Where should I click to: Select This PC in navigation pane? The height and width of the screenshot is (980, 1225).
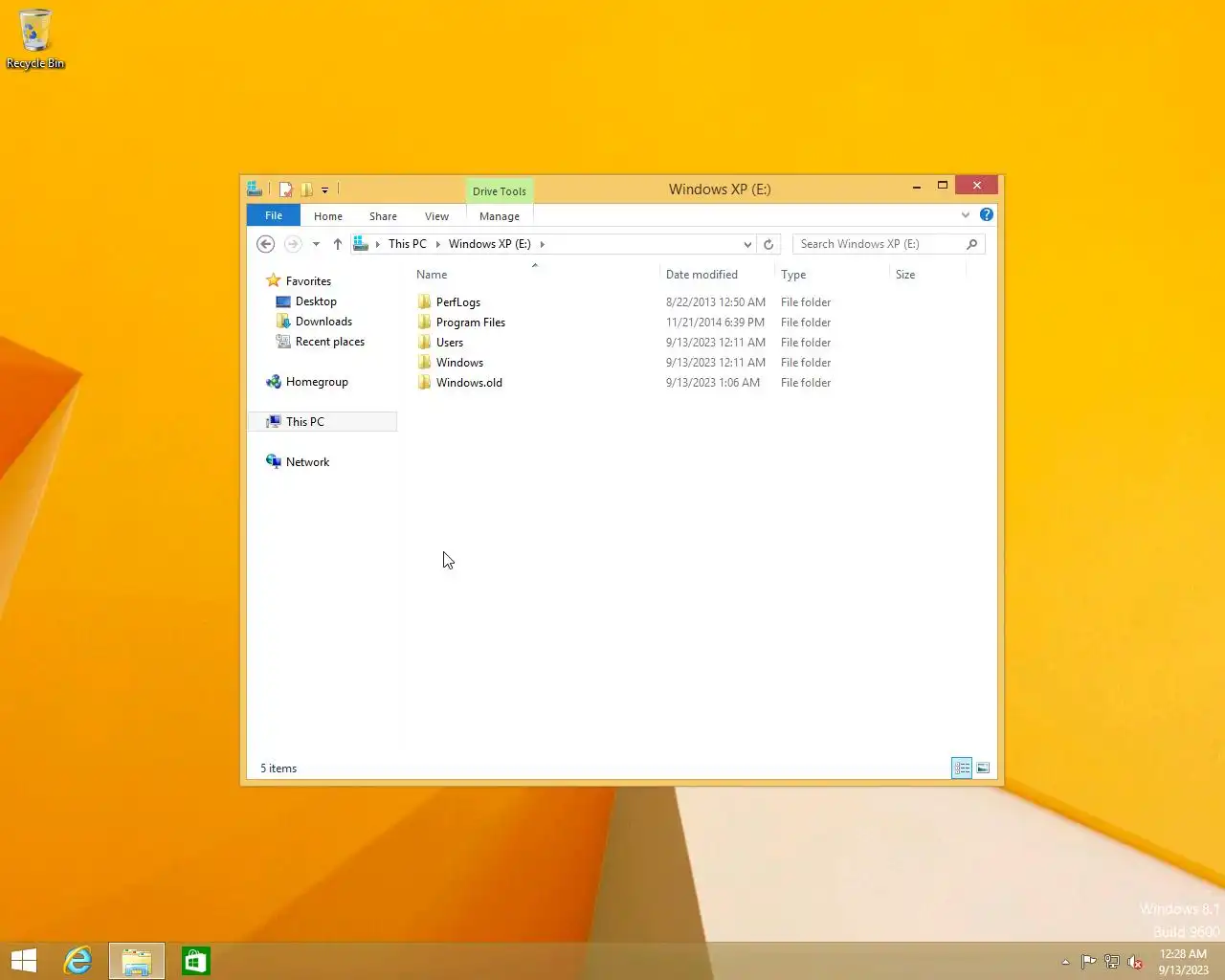[x=323, y=422]
